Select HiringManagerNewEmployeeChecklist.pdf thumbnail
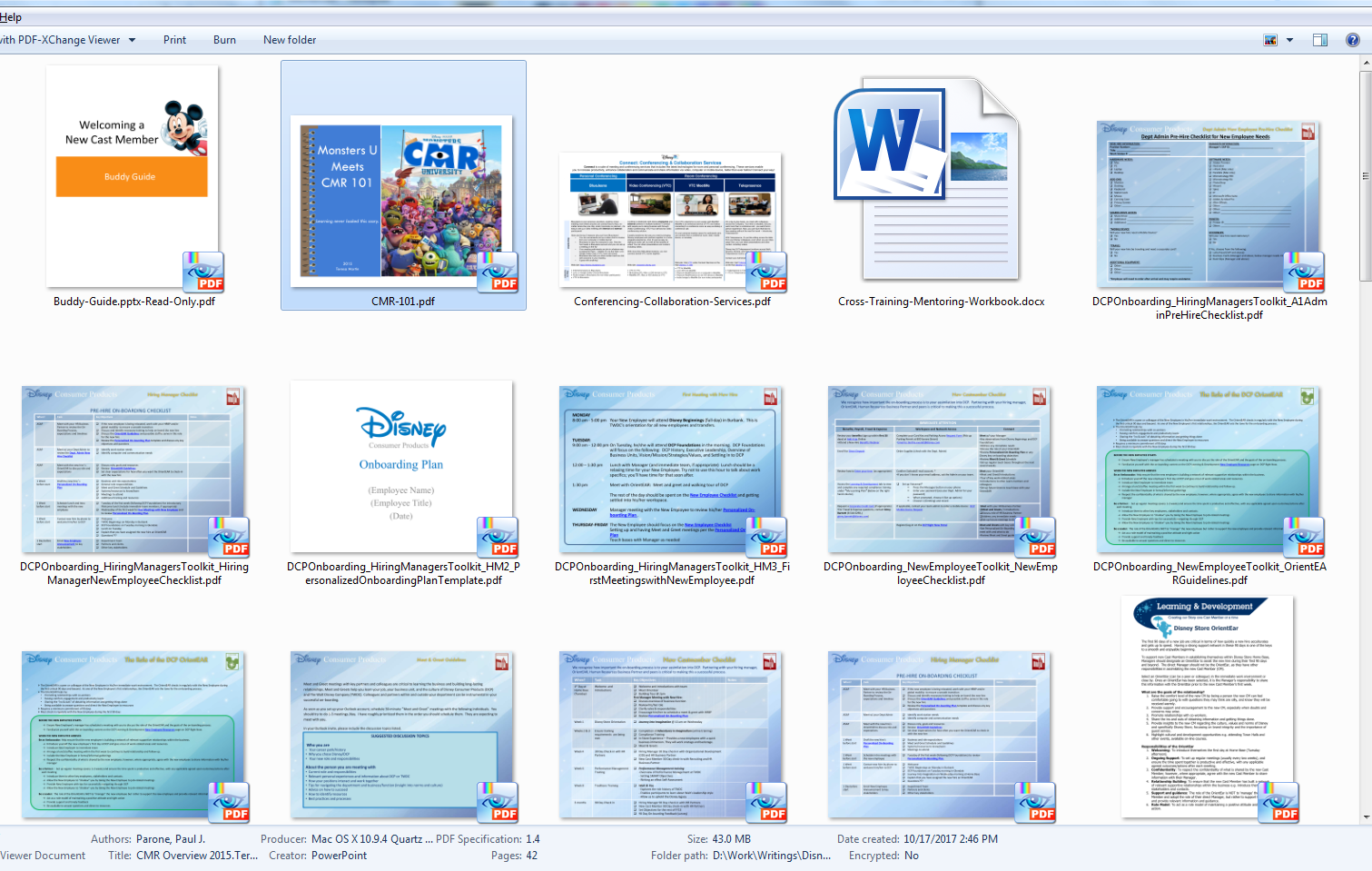 [133, 470]
